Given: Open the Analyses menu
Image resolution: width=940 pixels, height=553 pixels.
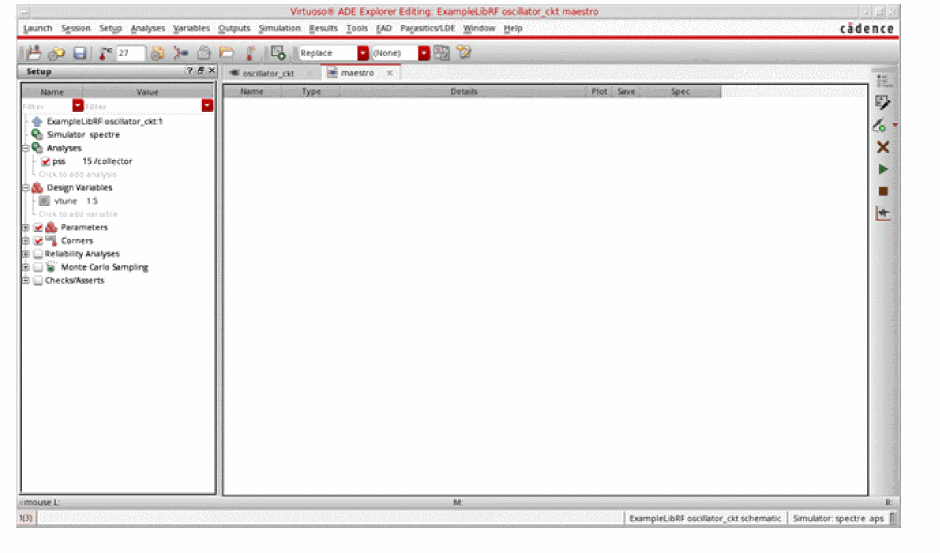Looking at the screenshot, I should click(147, 28).
